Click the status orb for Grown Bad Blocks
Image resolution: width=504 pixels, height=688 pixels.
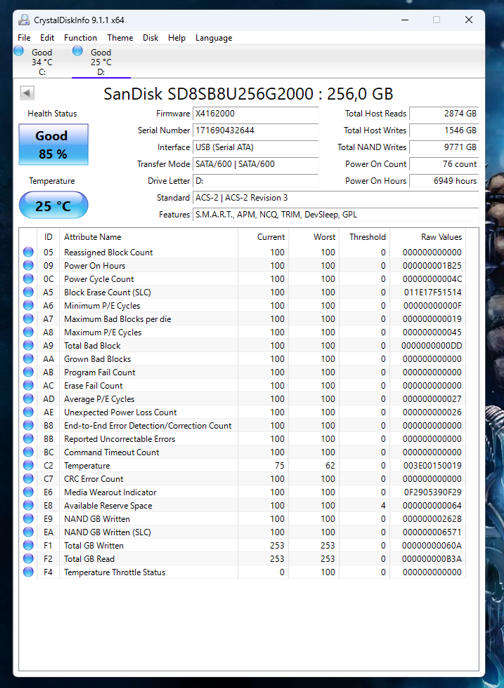[x=28, y=358]
